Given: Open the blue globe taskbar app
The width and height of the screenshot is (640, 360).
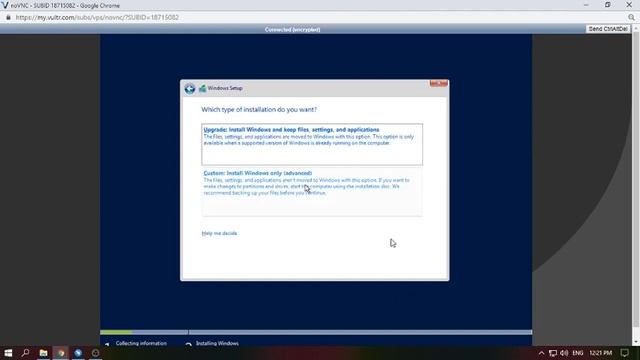Looking at the screenshot, I should click(78, 353).
